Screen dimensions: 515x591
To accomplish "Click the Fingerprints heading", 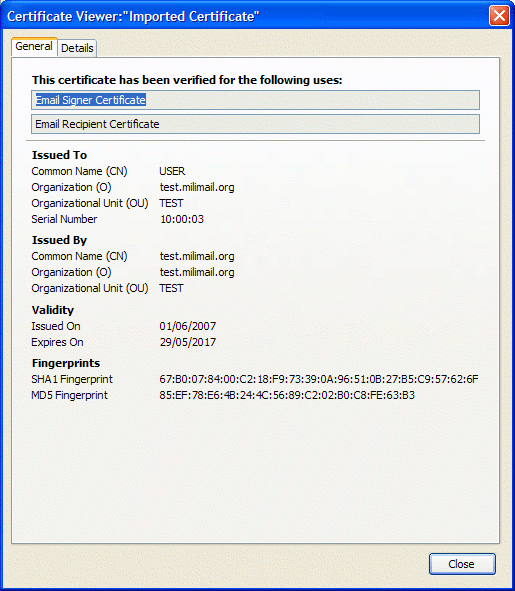I will (x=66, y=363).
